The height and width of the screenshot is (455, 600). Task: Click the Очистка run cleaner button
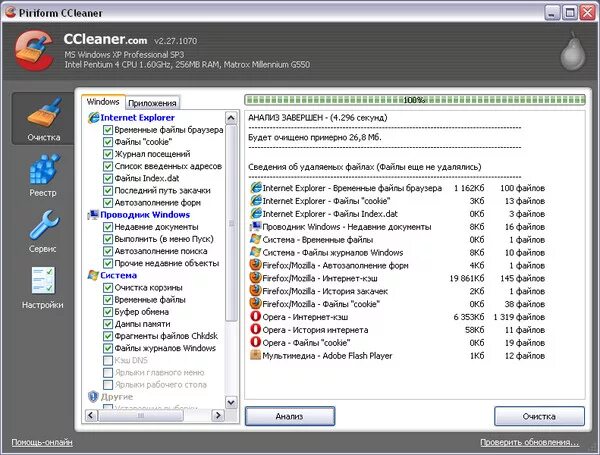[539, 416]
